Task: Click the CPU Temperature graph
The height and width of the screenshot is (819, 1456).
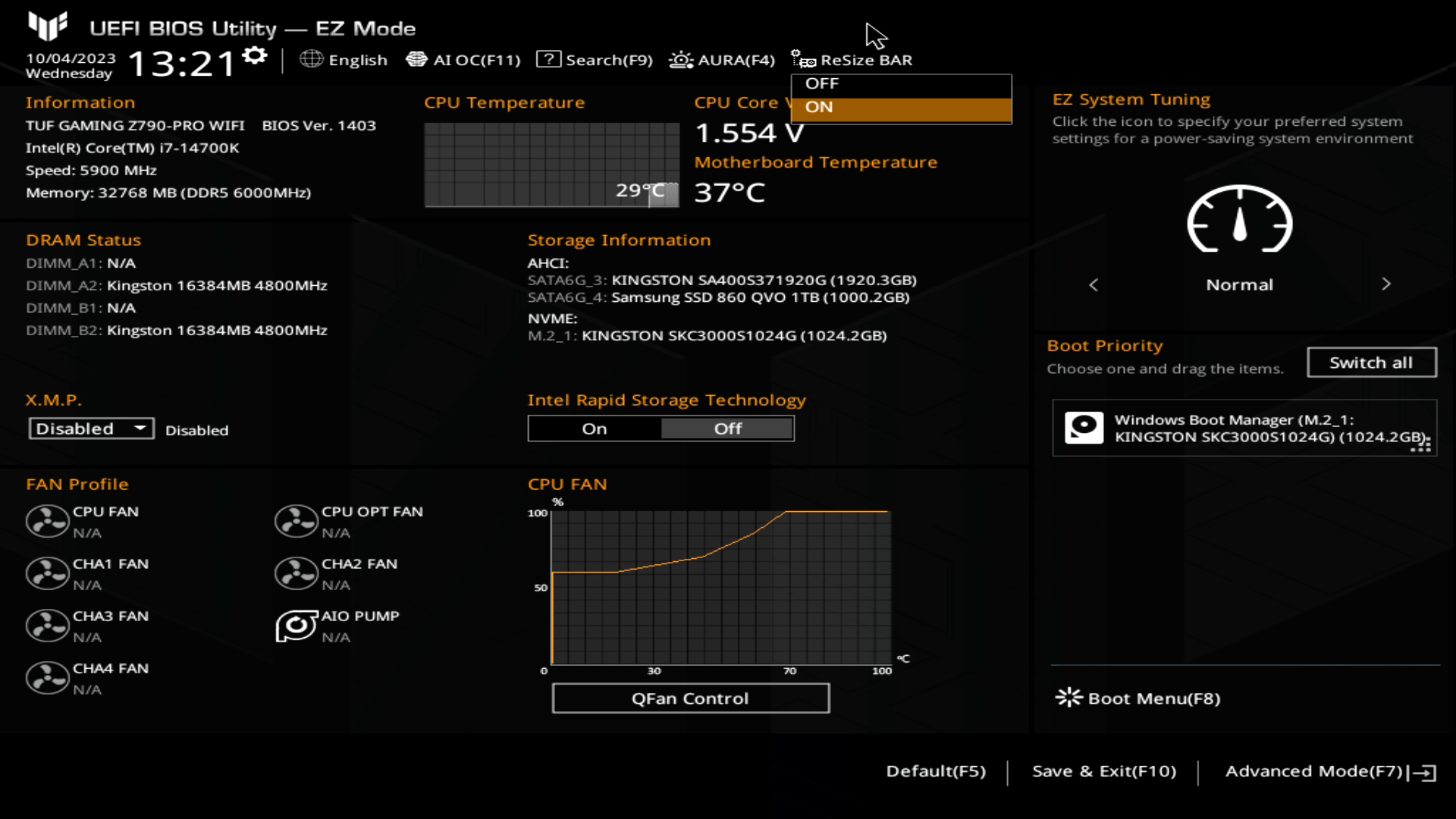Action: click(551, 165)
